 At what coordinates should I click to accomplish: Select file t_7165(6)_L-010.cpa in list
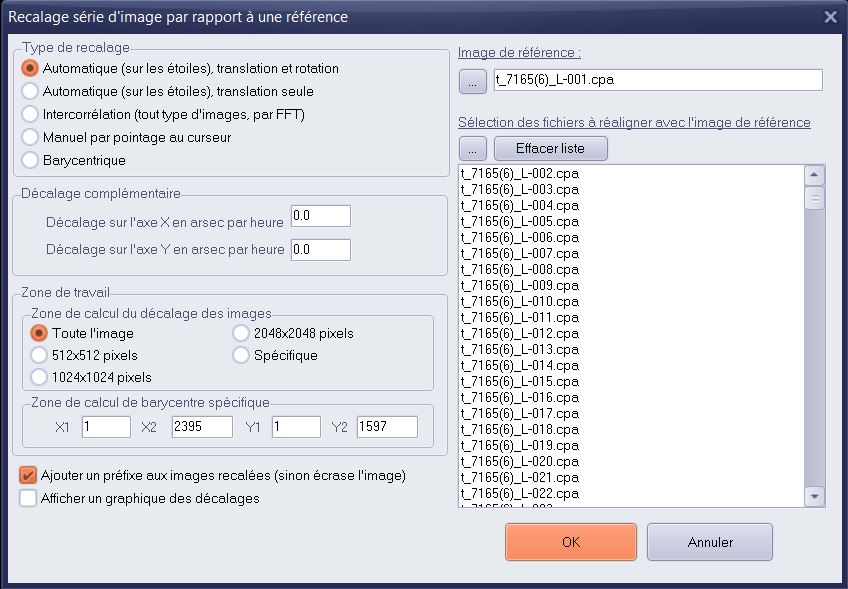tap(520, 301)
